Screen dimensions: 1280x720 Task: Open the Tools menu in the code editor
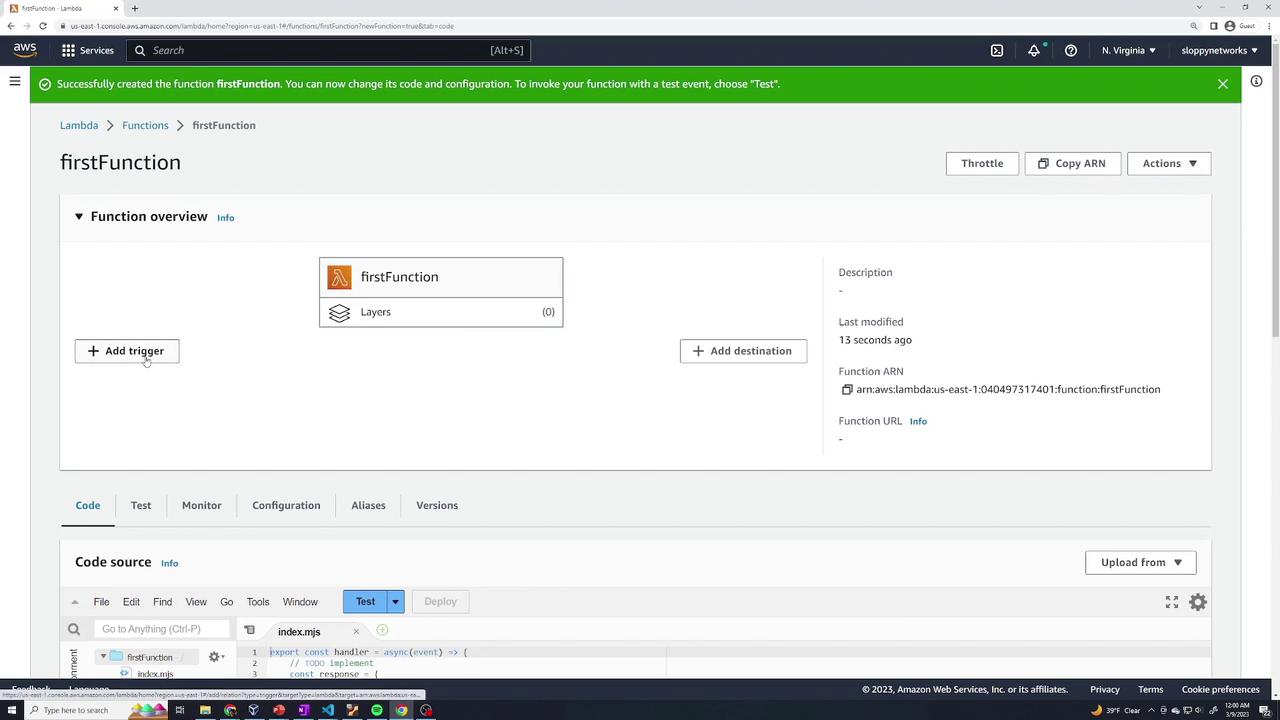click(258, 602)
